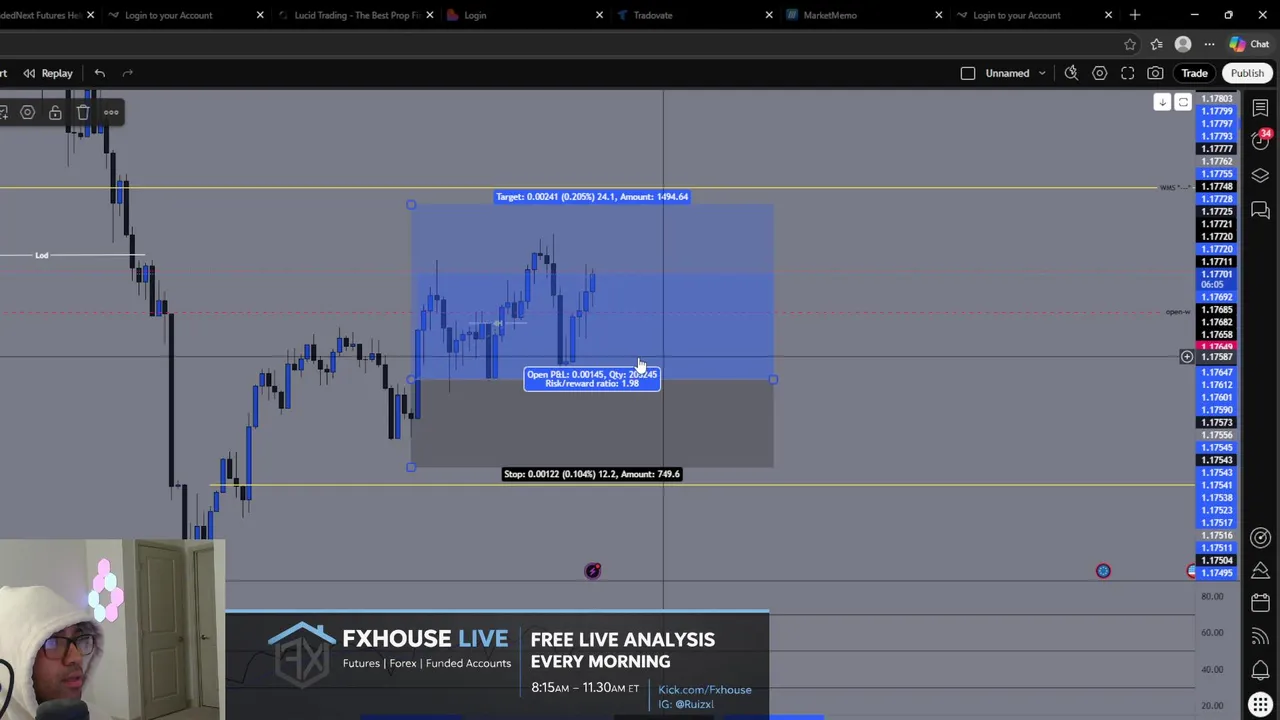This screenshot has width=1280, height=720.
Task: Start bar Replay mode
Action: (x=48, y=73)
